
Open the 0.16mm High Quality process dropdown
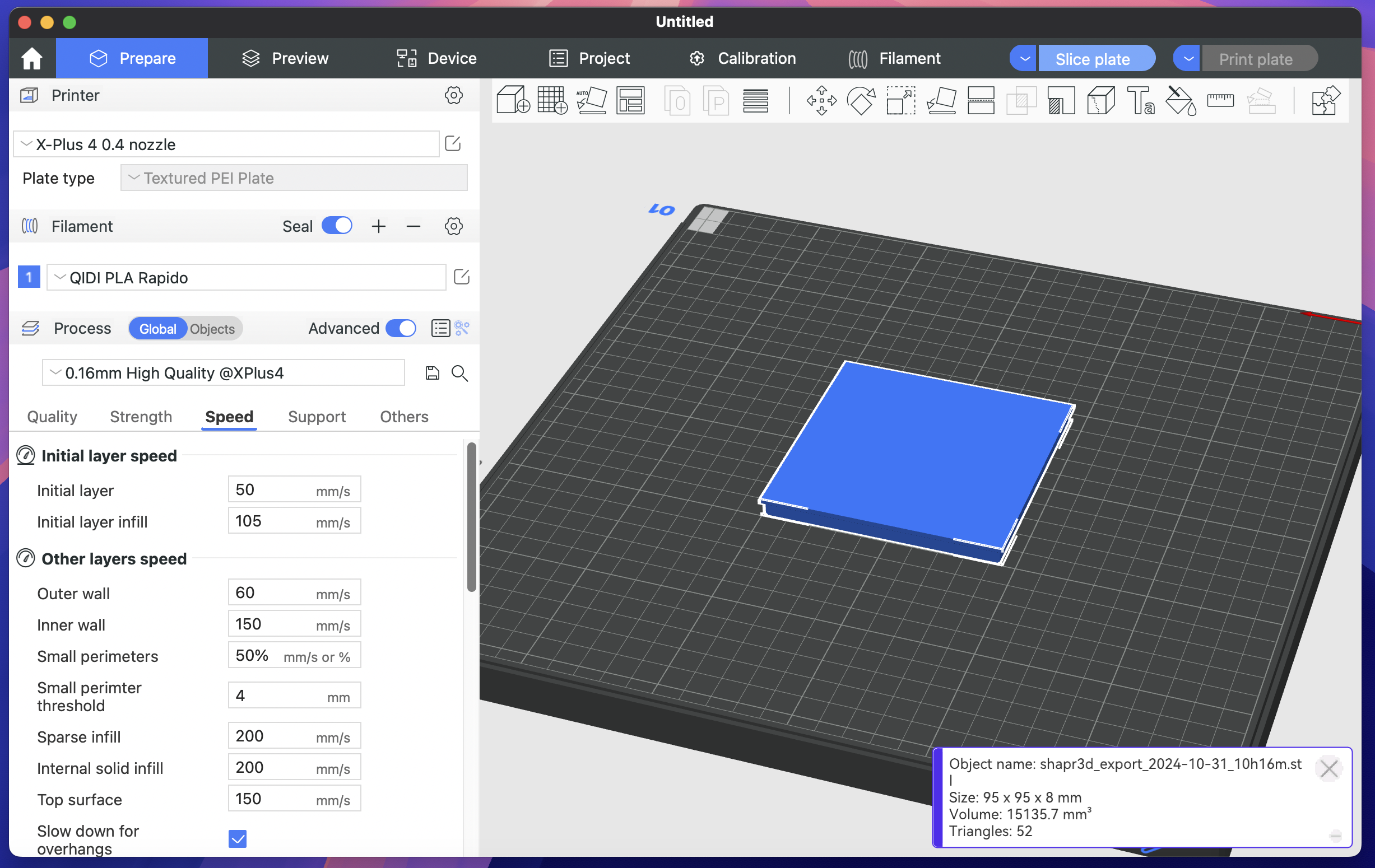point(223,372)
